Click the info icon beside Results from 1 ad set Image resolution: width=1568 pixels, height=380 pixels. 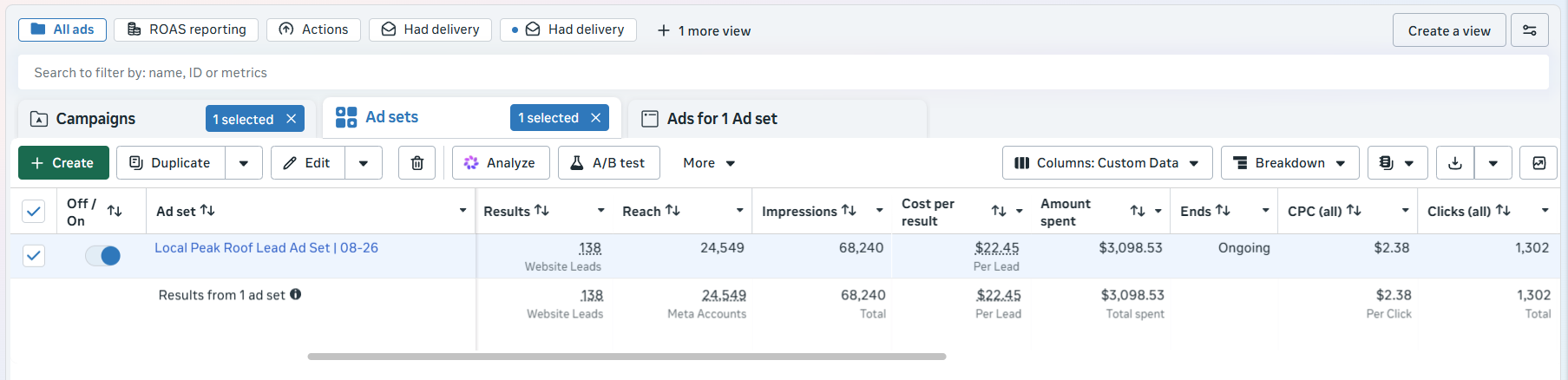tap(295, 294)
